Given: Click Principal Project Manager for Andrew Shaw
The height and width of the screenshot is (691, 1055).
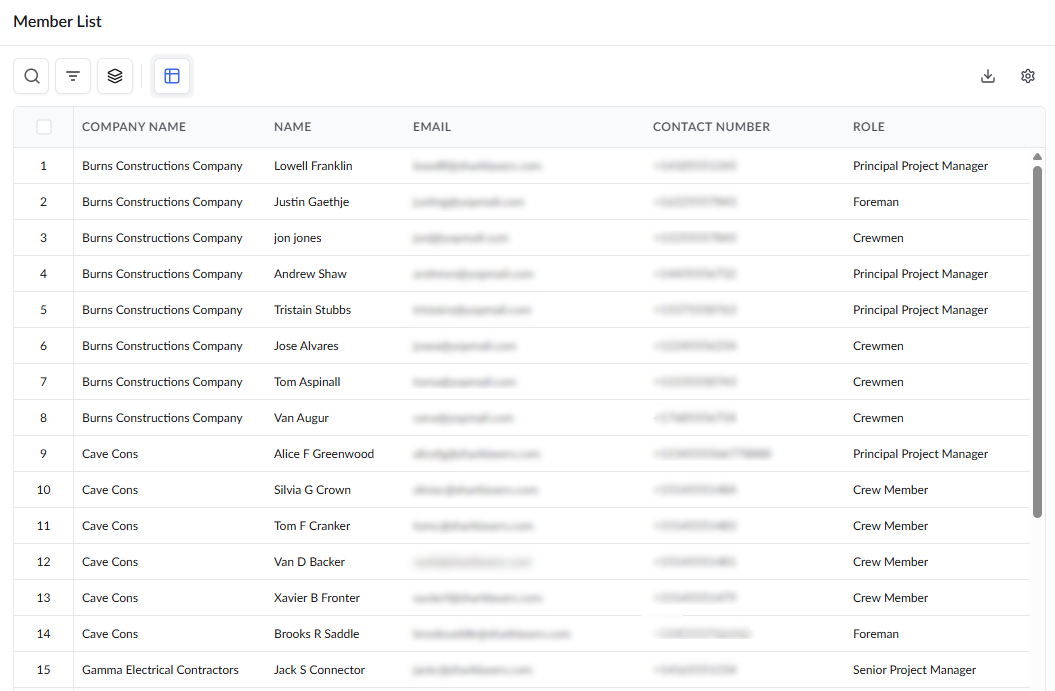Looking at the screenshot, I should 920,274.
